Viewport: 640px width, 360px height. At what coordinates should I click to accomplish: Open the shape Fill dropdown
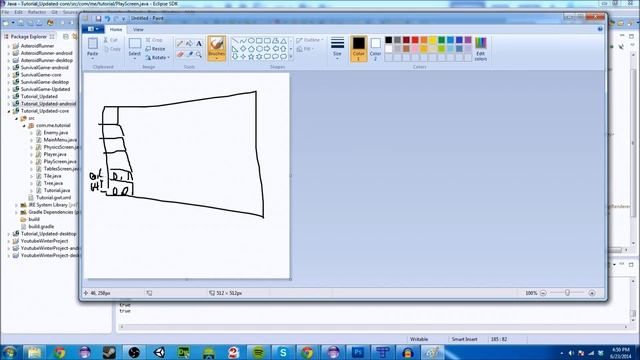point(305,49)
